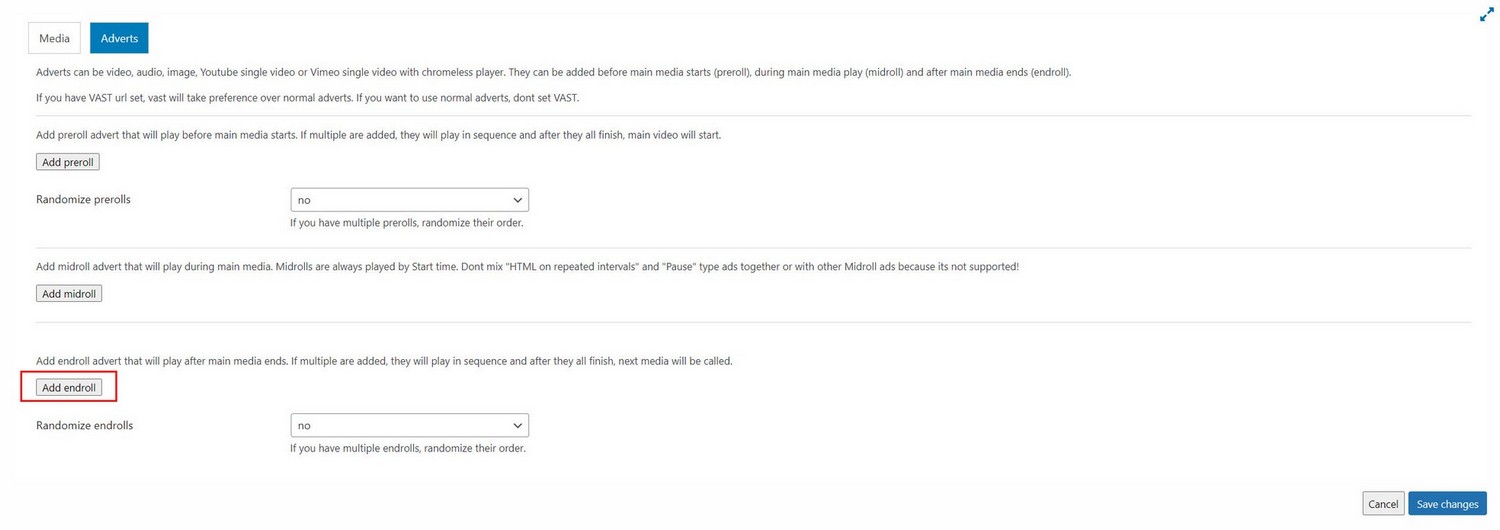Select the Adverts tab
The width and height of the screenshot is (1500, 530).
(119, 38)
